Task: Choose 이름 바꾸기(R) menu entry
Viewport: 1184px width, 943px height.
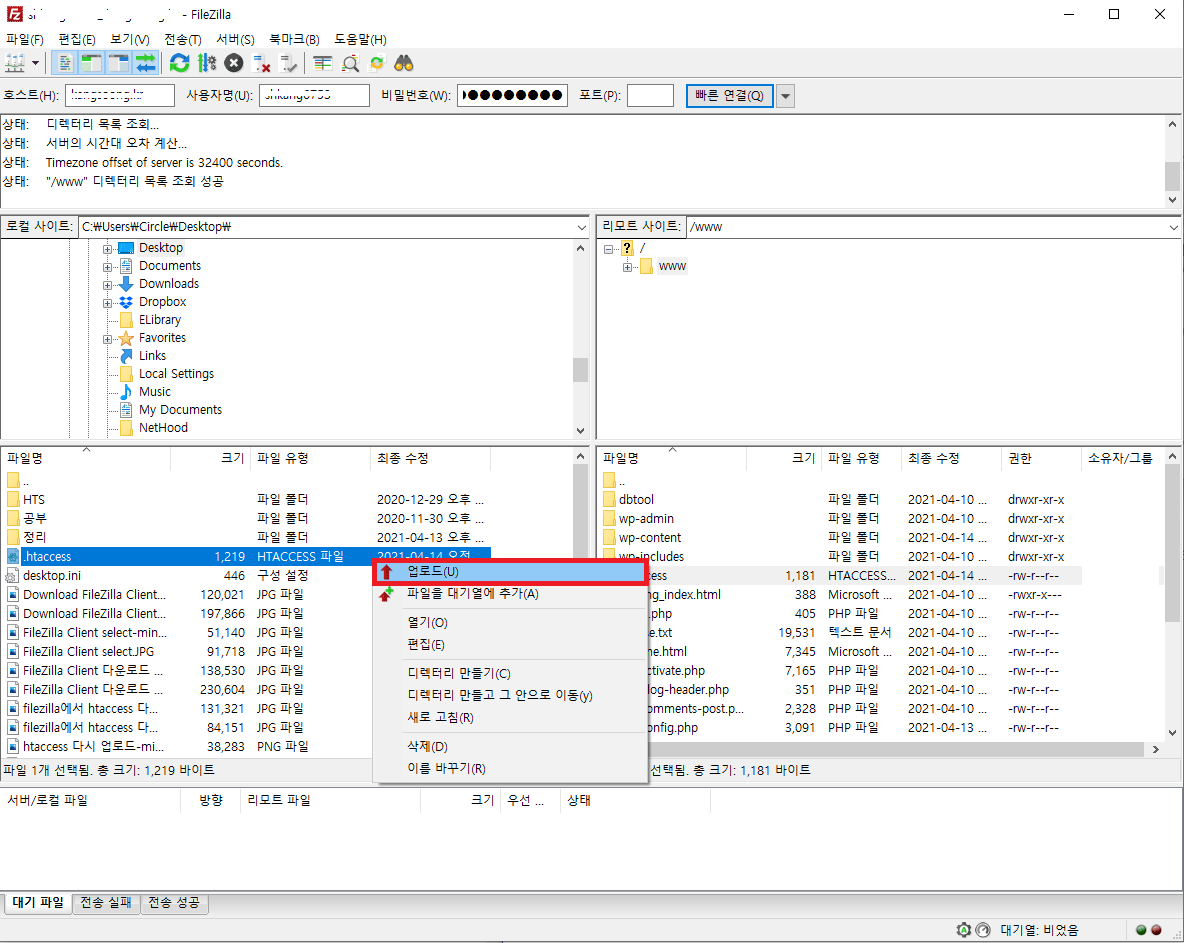Action: [x=510, y=769]
